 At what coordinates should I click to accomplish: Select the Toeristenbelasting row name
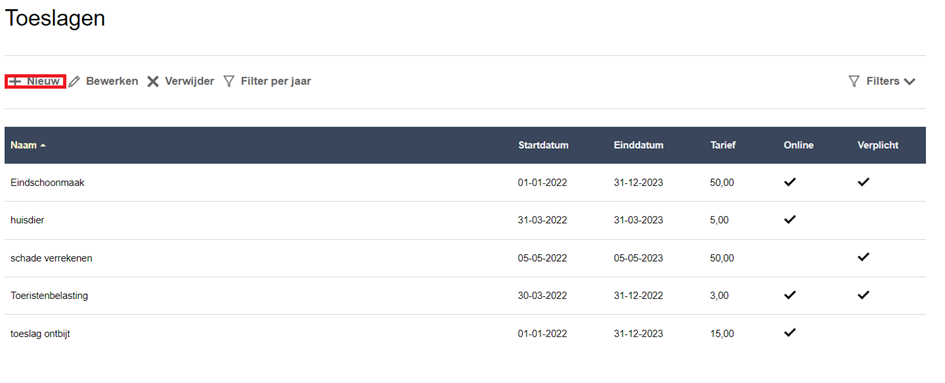[49, 296]
